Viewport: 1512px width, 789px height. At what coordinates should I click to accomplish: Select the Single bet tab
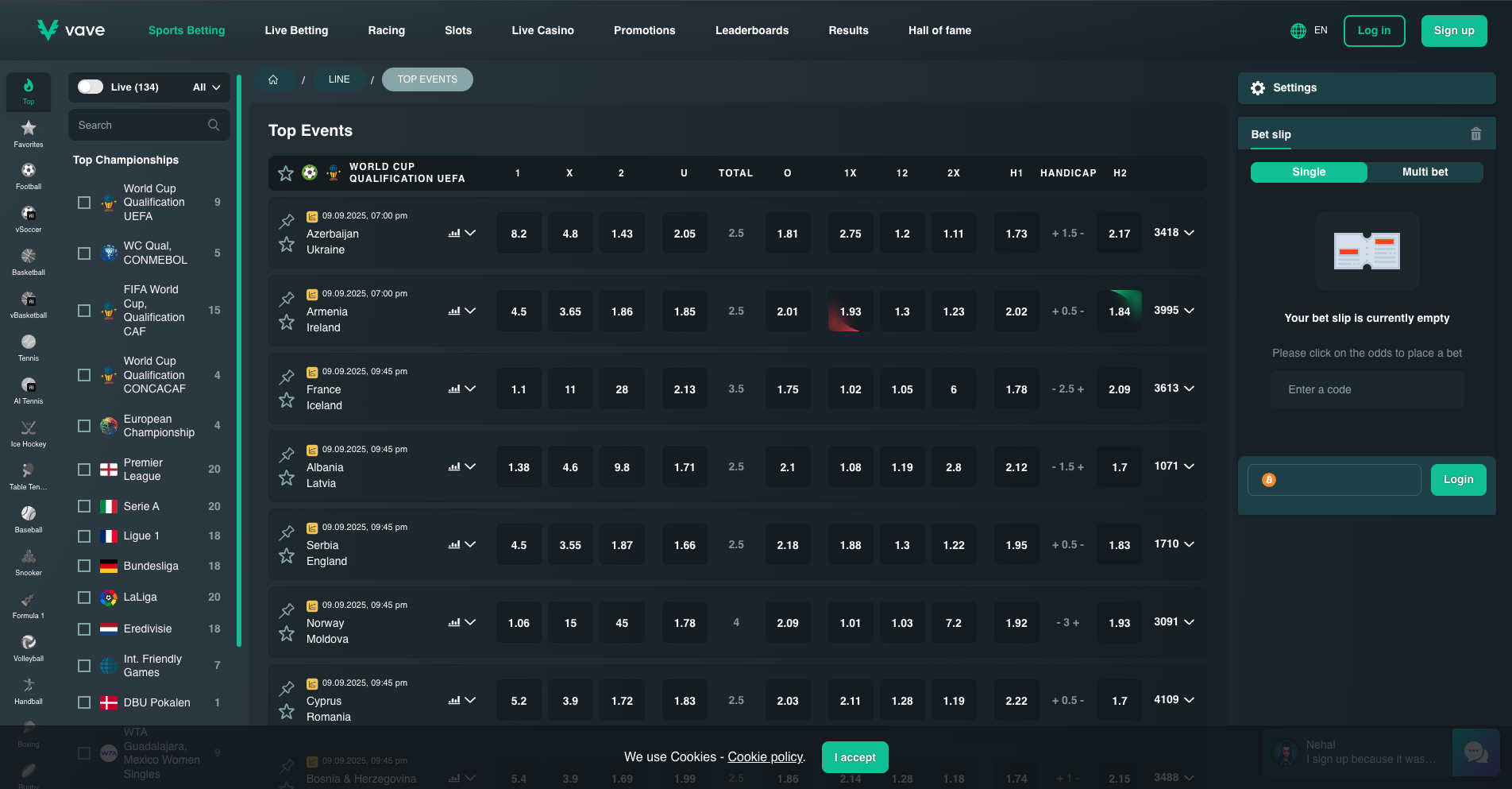pos(1309,172)
